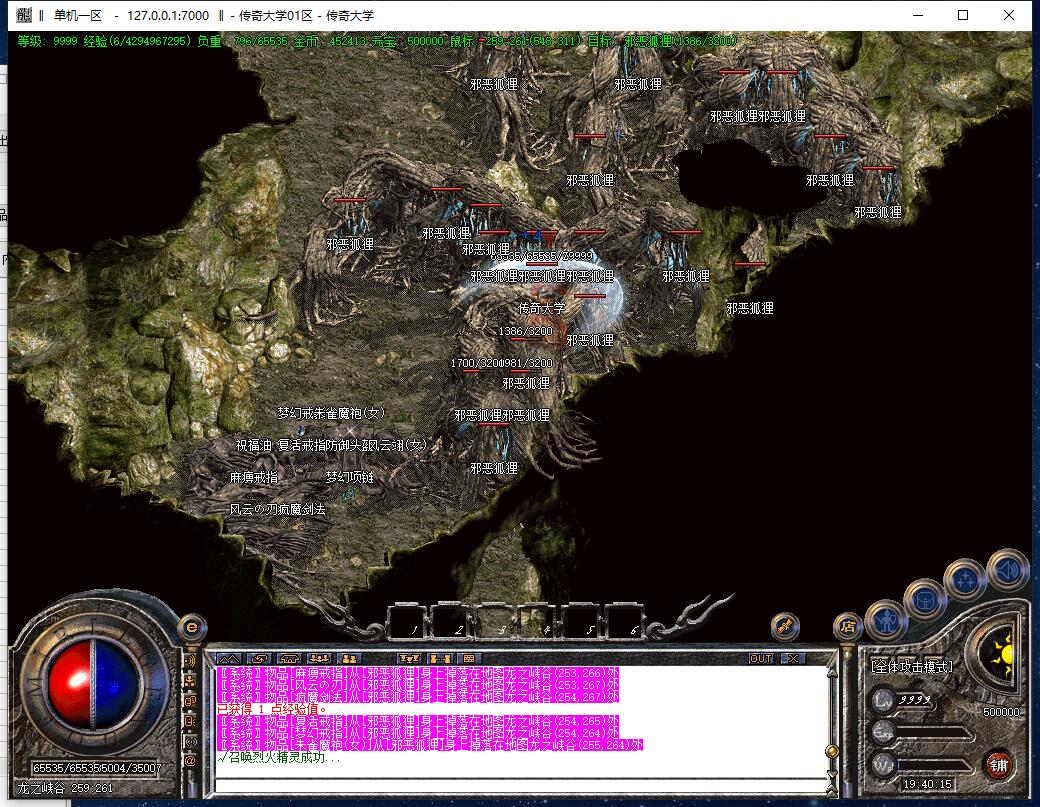The width and height of the screenshot is (1040, 807).
Task: Toggle the group hierarchy channel icon
Action: 190,681
